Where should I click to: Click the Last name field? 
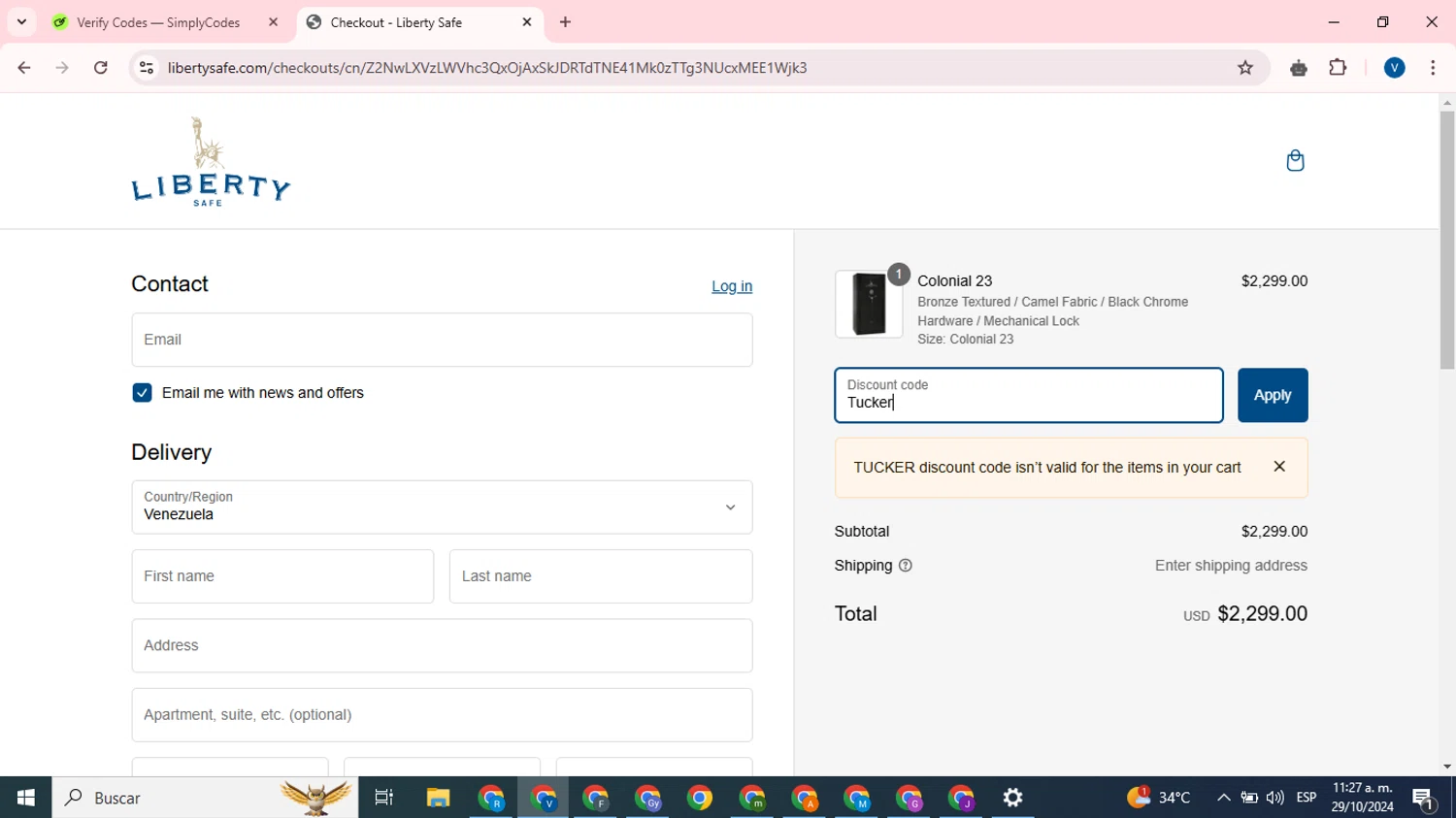pyautogui.click(x=601, y=576)
